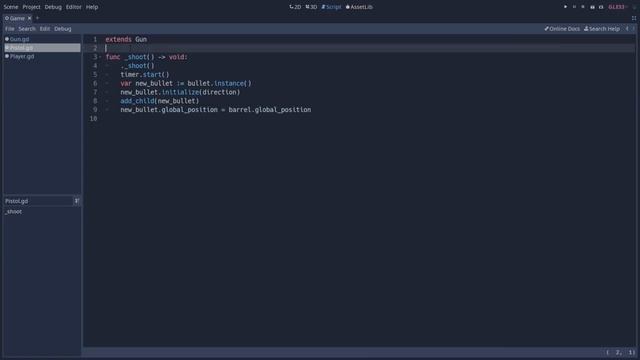640x360 pixels.
Task: Toggle alphabetical sorting of methods
Action: coord(77,201)
